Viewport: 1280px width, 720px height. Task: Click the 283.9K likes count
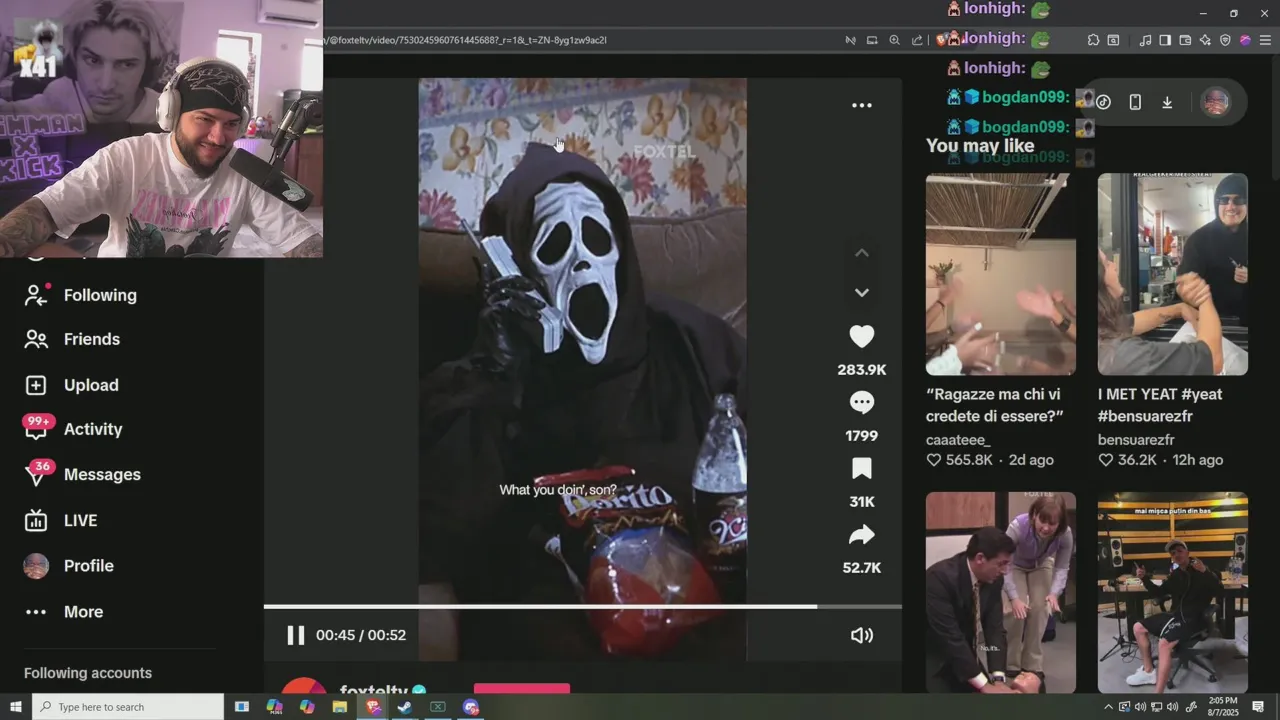tap(862, 370)
